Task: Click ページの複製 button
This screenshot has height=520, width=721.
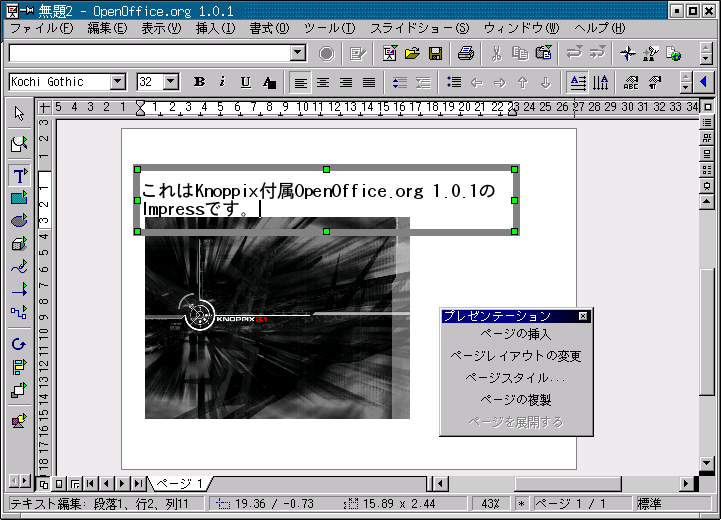Action: tap(516, 400)
